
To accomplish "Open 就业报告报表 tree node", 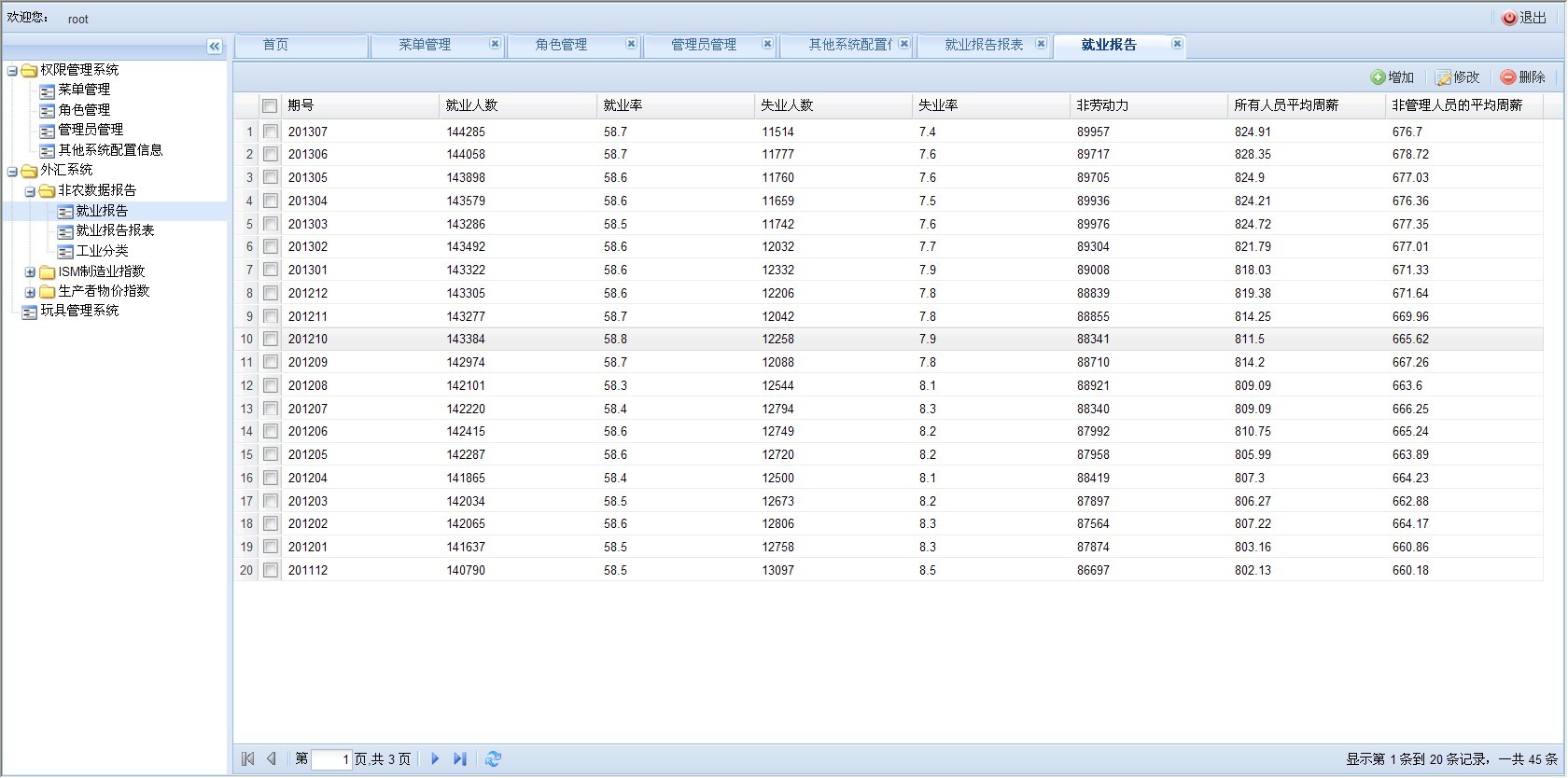I will [115, 230].
